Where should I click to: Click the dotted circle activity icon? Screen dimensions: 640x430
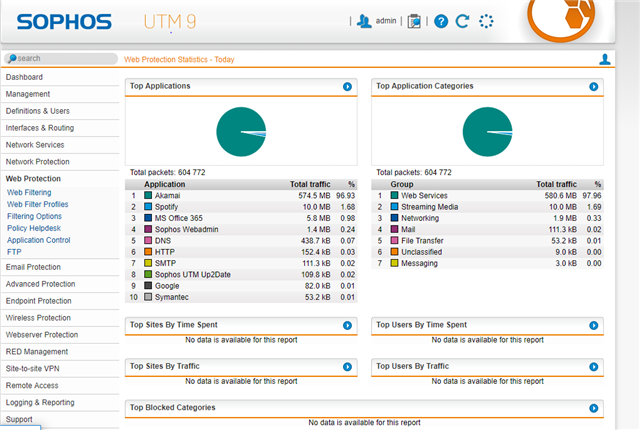point(486,21)
